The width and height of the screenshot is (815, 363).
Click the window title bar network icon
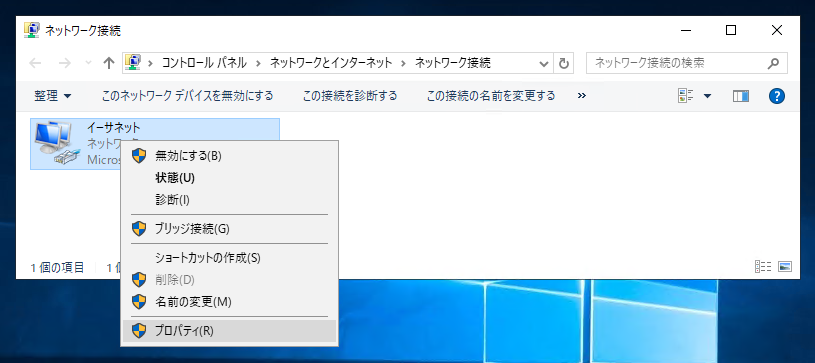click(x=31, y=30)
